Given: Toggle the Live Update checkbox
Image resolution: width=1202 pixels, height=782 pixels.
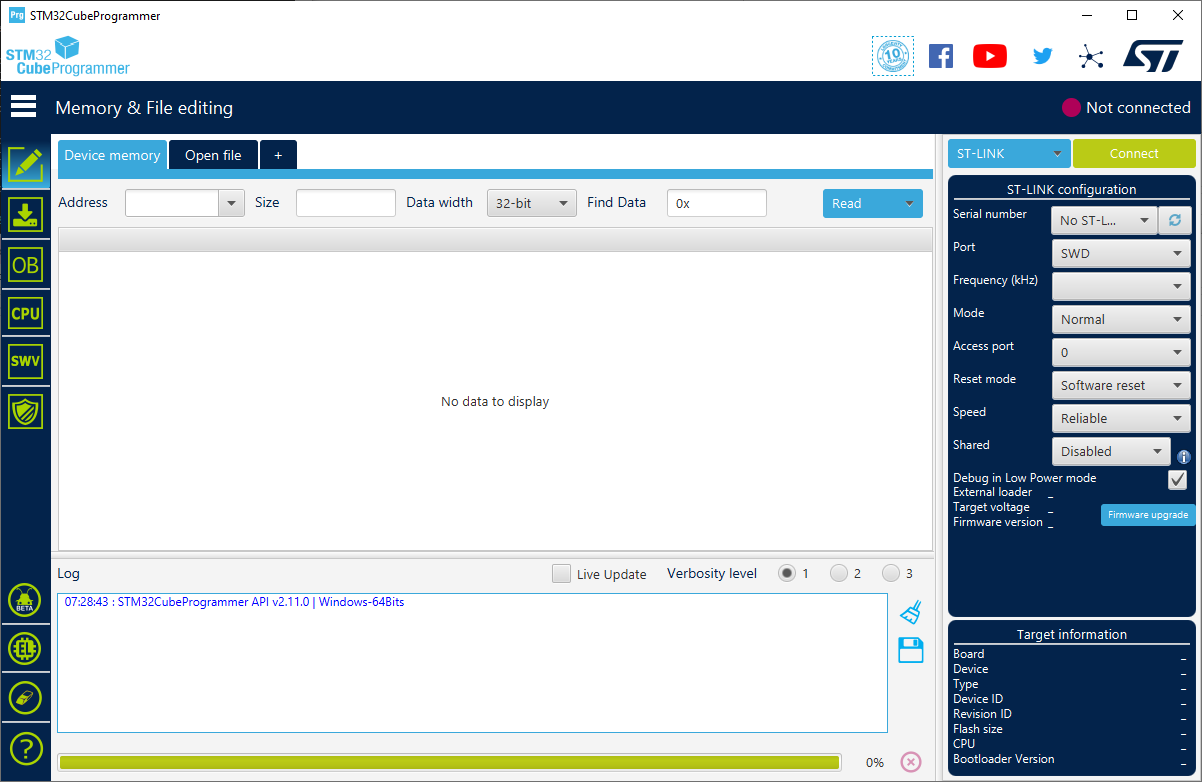Looking at the screenshot, I should tap(562, 574).
